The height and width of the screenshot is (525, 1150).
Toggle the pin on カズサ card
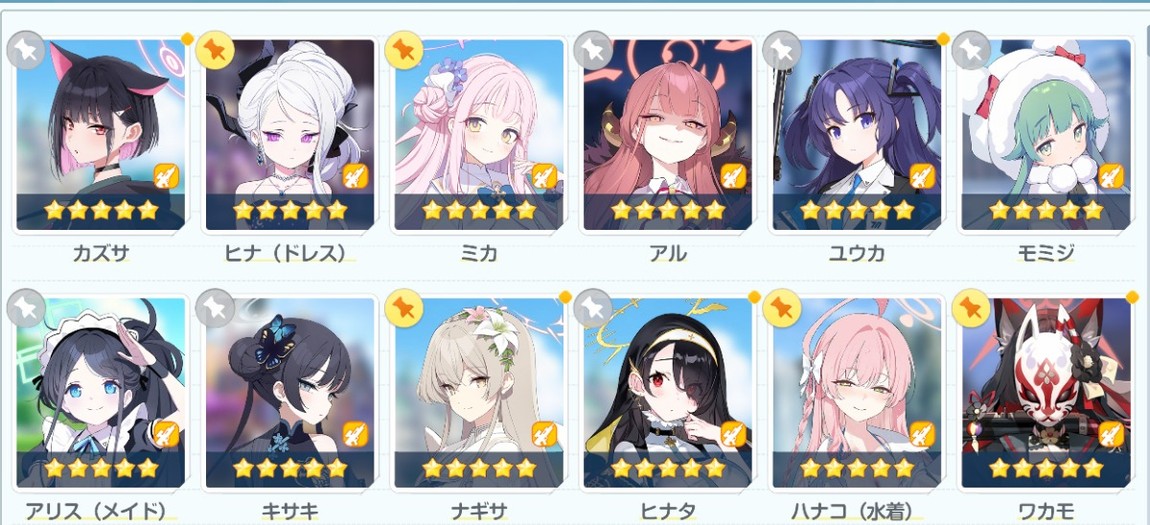coord(25,50)
